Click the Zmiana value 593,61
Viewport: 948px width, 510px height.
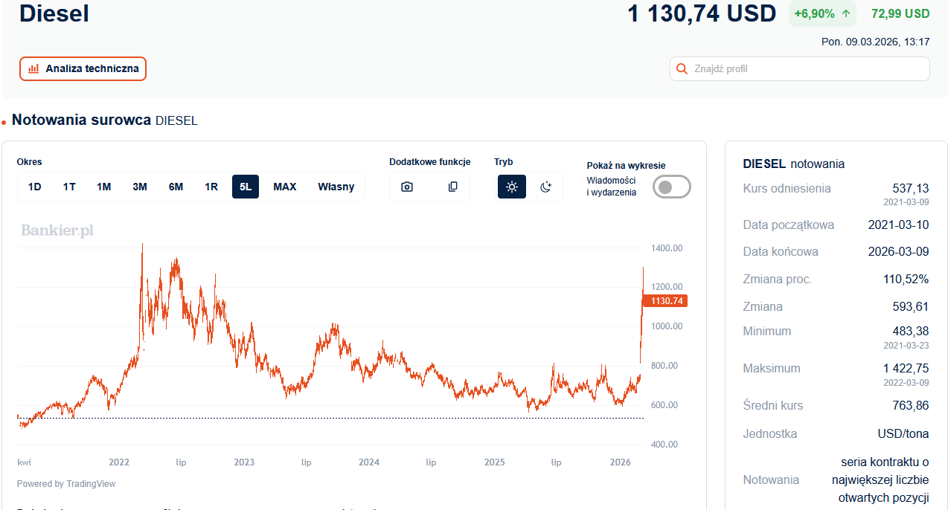click(x=911, y=306)
